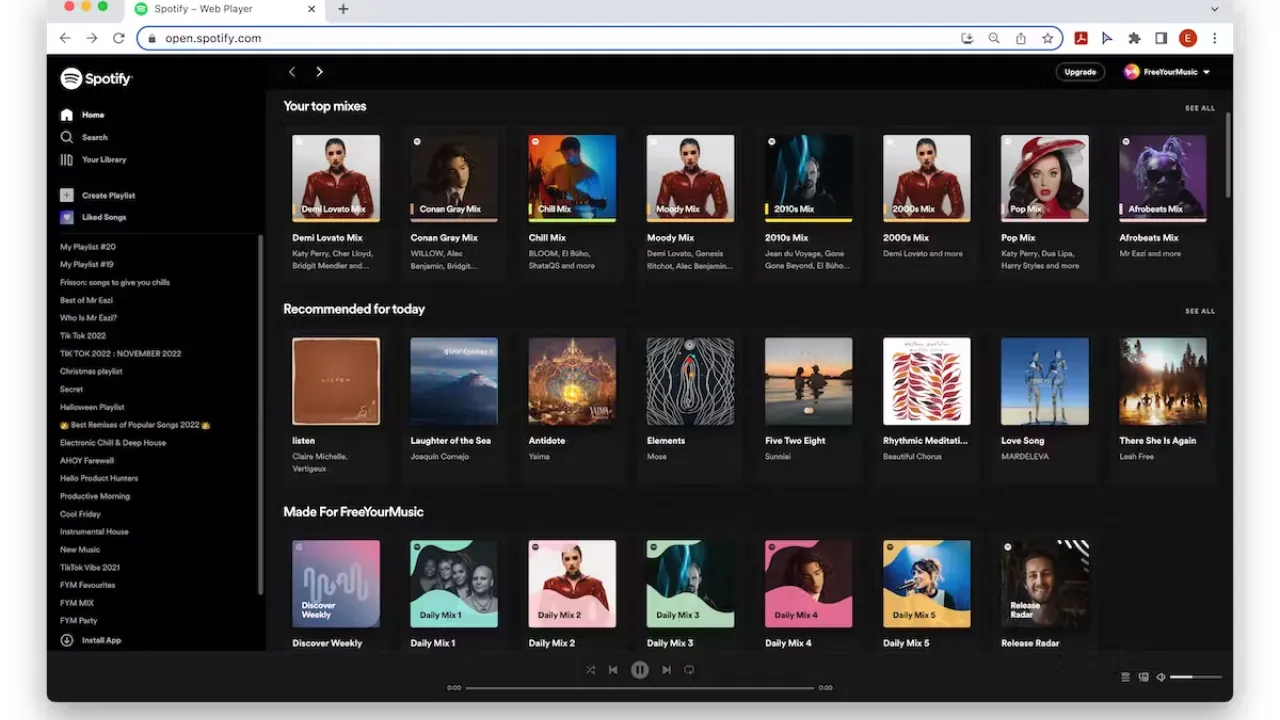Select the Spotify – Web Player tab
The image size is (1280, 720).
click(225, 10)
